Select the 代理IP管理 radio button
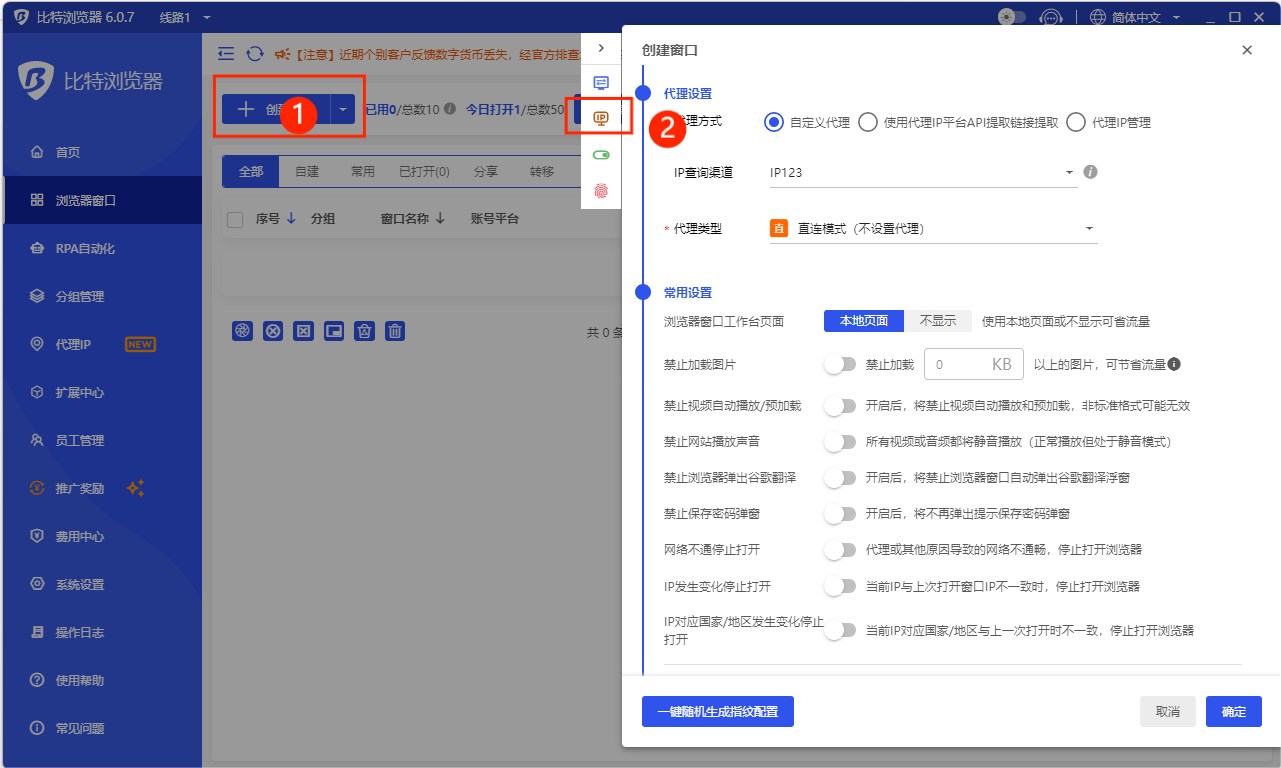The width and height of the screenshot is (1281, 768). click(1075, 122)
